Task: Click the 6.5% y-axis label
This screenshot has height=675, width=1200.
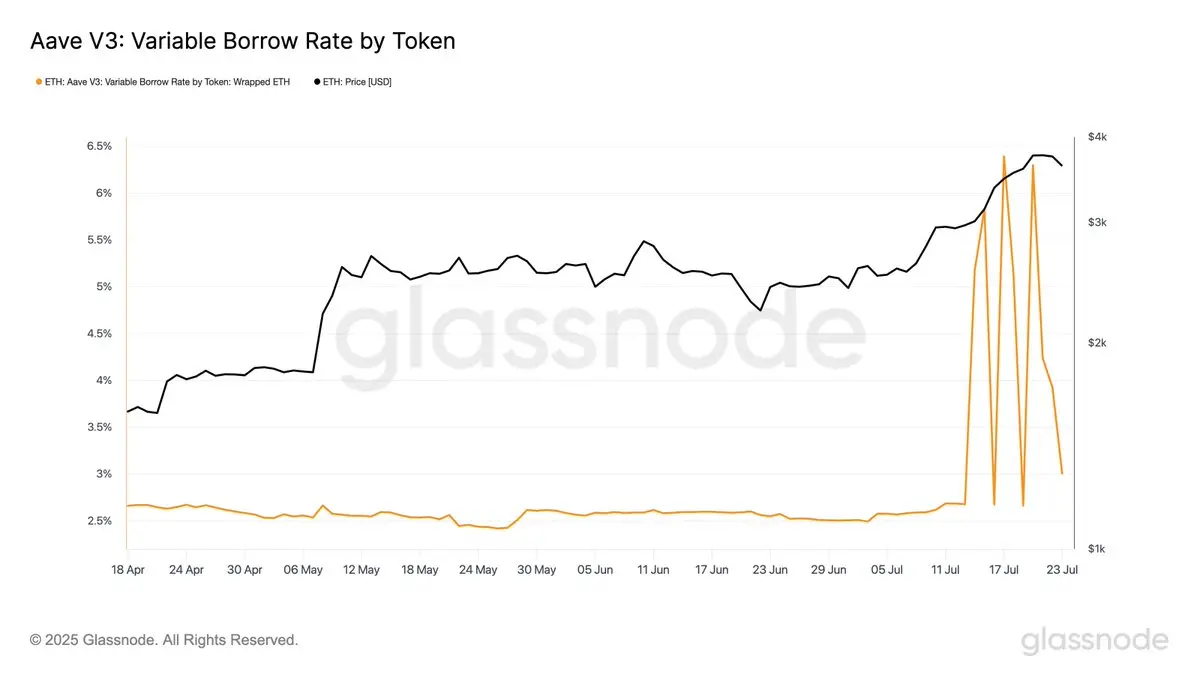Action: click(98, 146)
